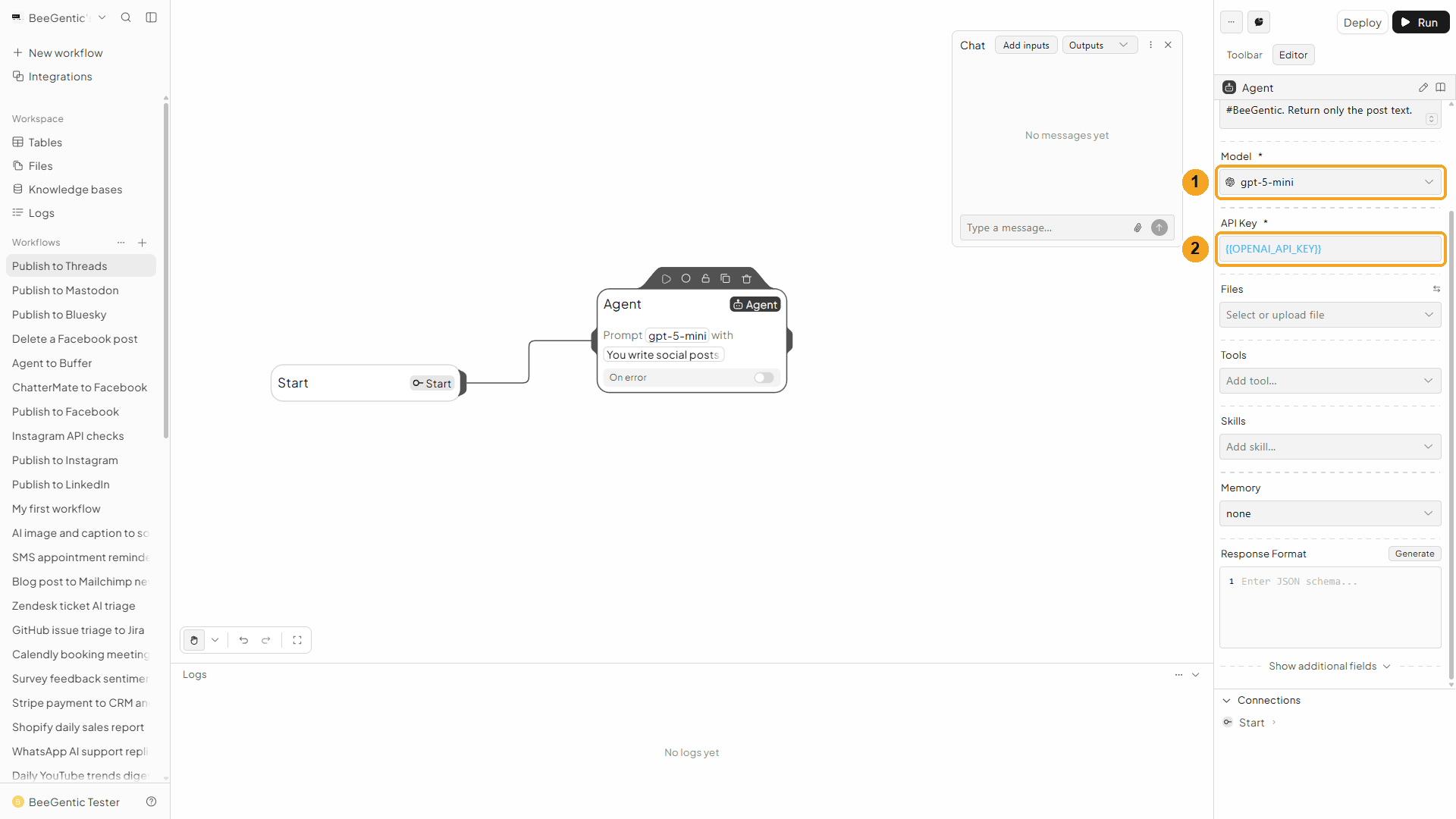Click the attach file paperclip in chat

click(x=1137, y=227)
